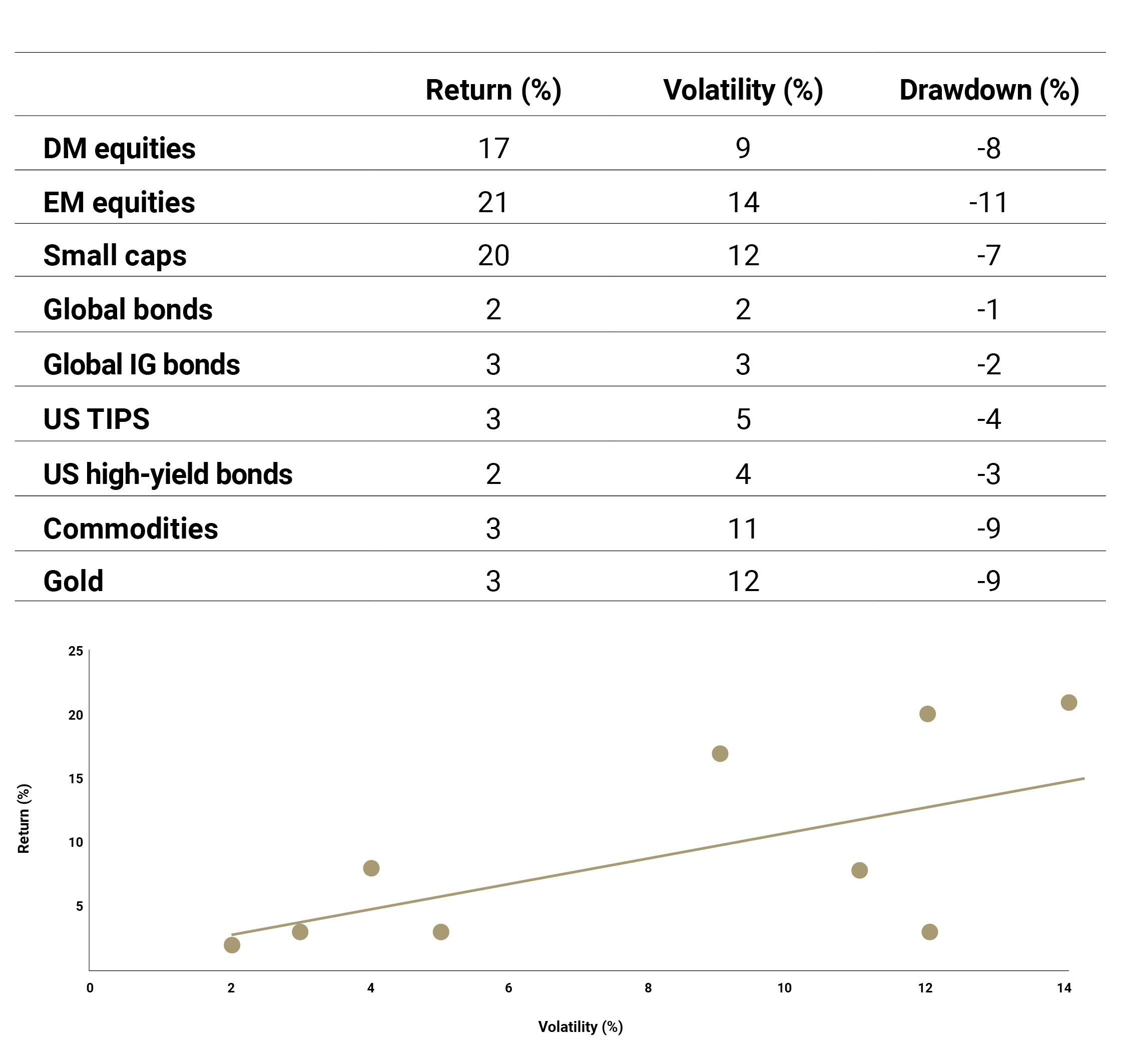Click the scatter point at volatility 9
Viewport: 1123px width, 1064px height.
[720, 754]
